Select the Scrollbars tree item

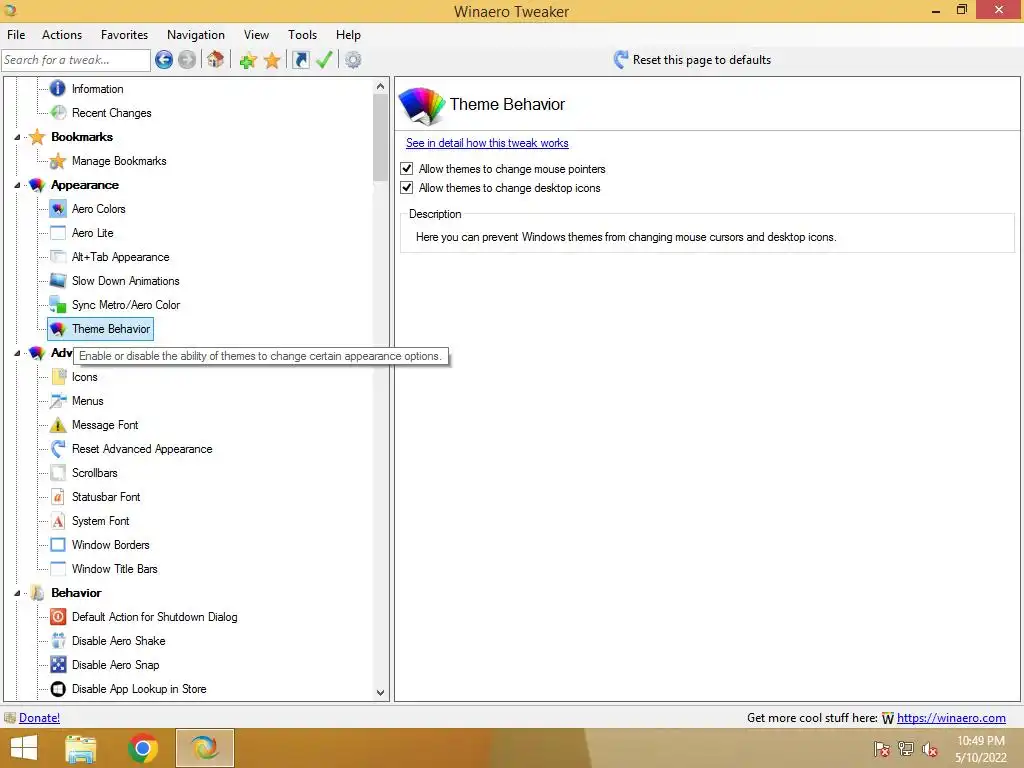point(95,473)
